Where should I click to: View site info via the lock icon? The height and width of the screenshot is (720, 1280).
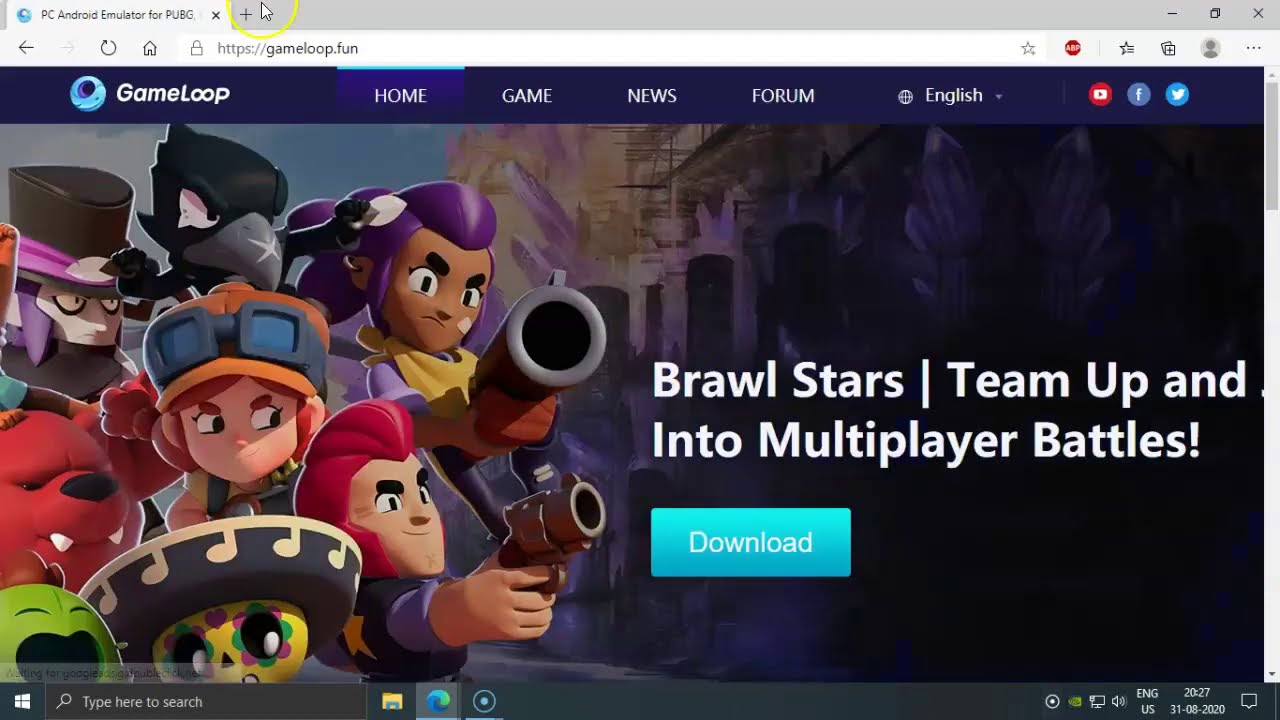tap(197, 48)
